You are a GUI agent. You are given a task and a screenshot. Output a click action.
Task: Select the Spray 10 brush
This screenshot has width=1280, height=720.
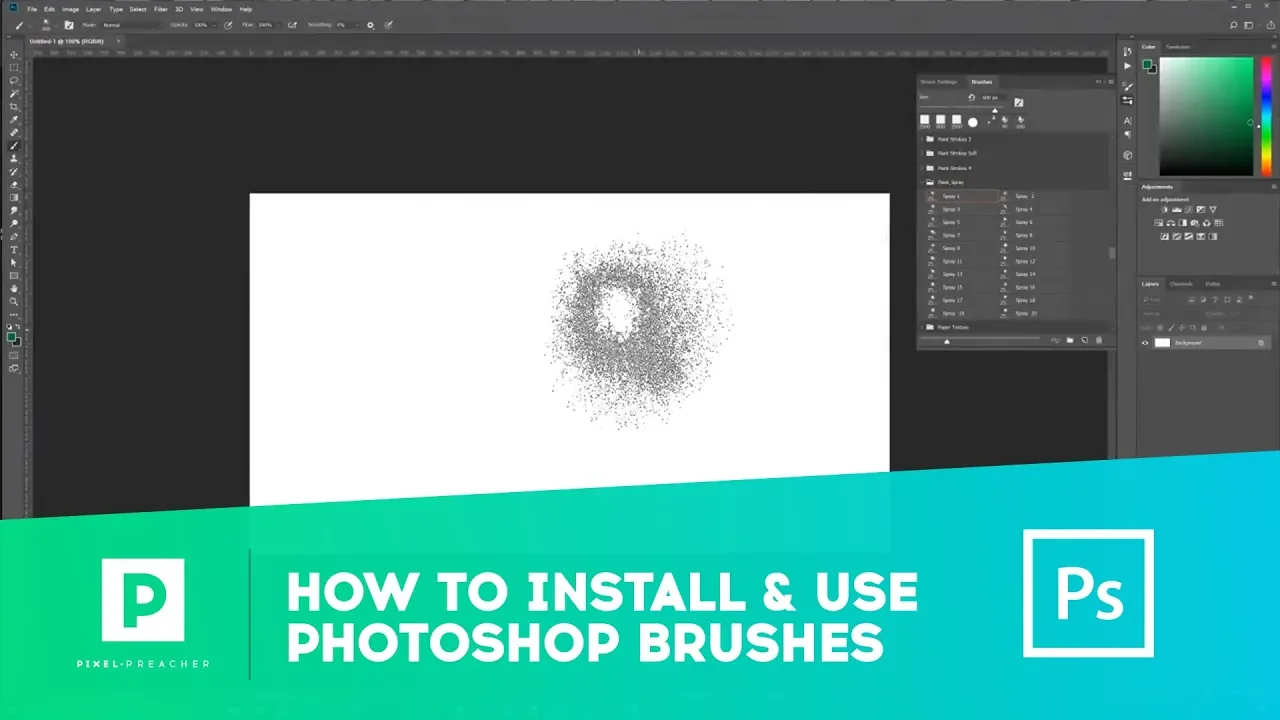[1025, 248]
